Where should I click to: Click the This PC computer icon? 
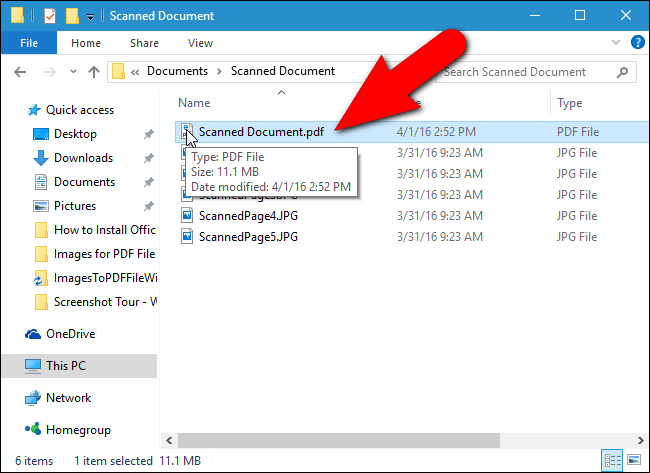click(x=33, y=366)
